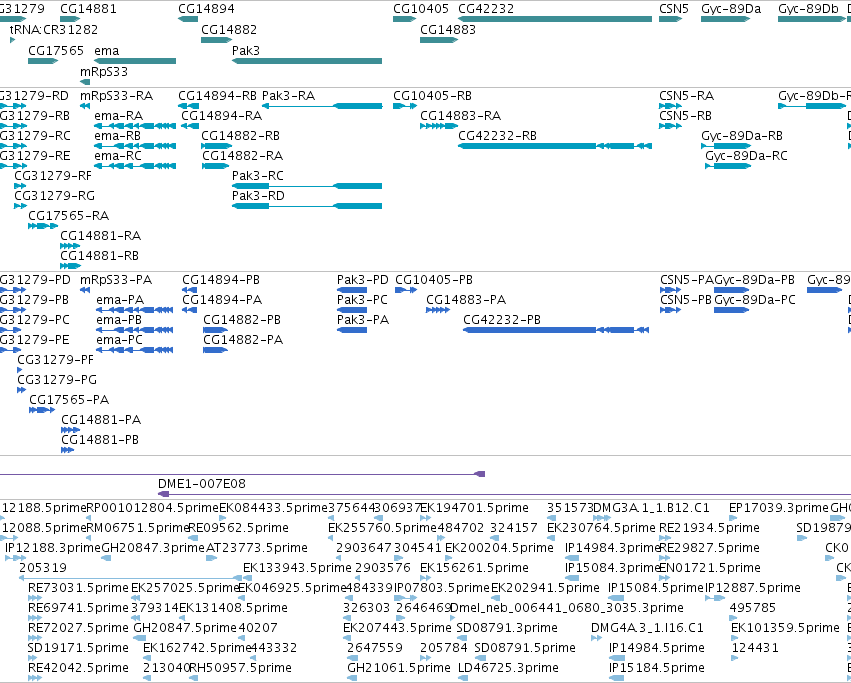The image size is (851, 683).
Task: Select the Gyc-89Da-RC transcript label
Action: [x=746, y=156]
